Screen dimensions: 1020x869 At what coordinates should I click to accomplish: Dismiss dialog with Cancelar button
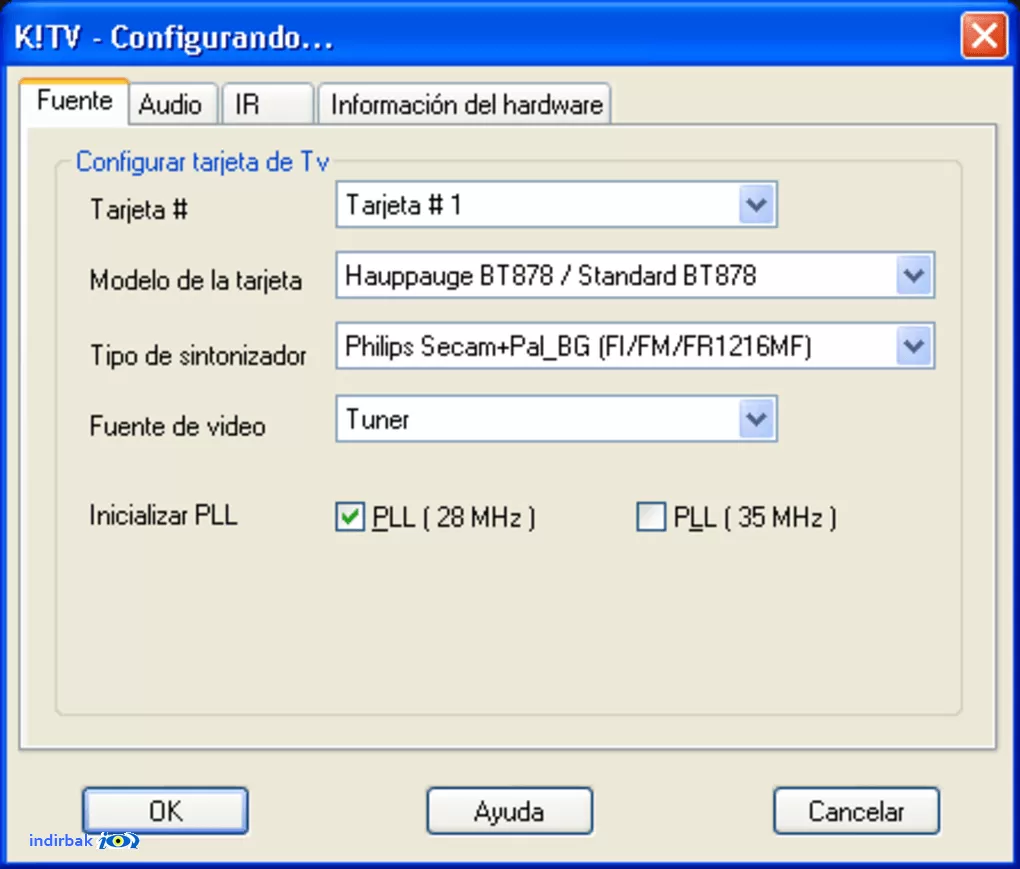pos(856,811)
